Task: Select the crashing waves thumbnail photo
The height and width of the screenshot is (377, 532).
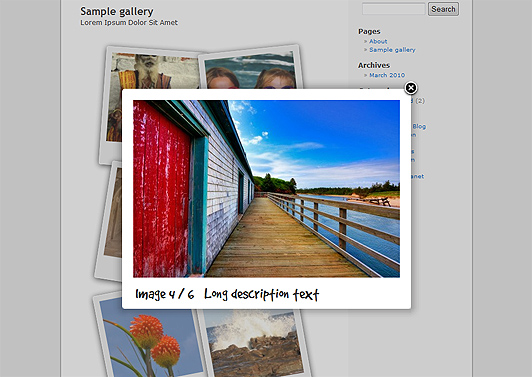Action: pyautogui.click(x=255, y=343)
